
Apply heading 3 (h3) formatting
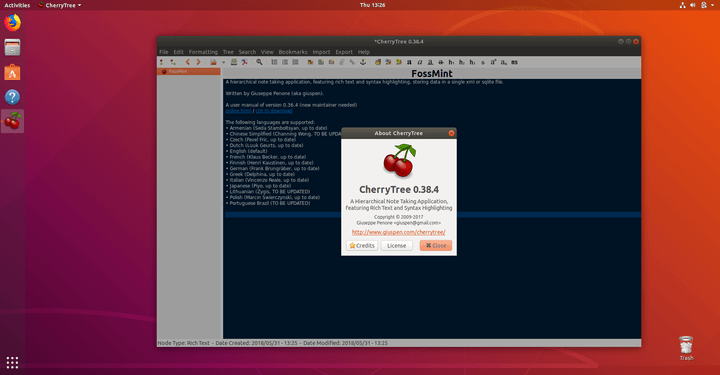point(472,62)
